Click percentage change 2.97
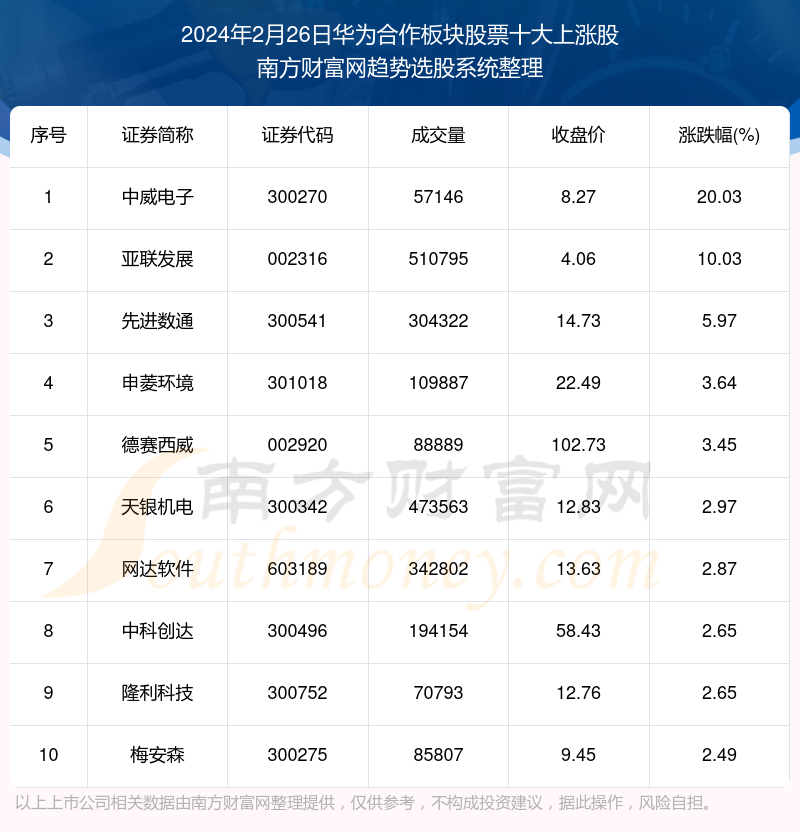Screen dimensions: 800x832 coord(719,507)
